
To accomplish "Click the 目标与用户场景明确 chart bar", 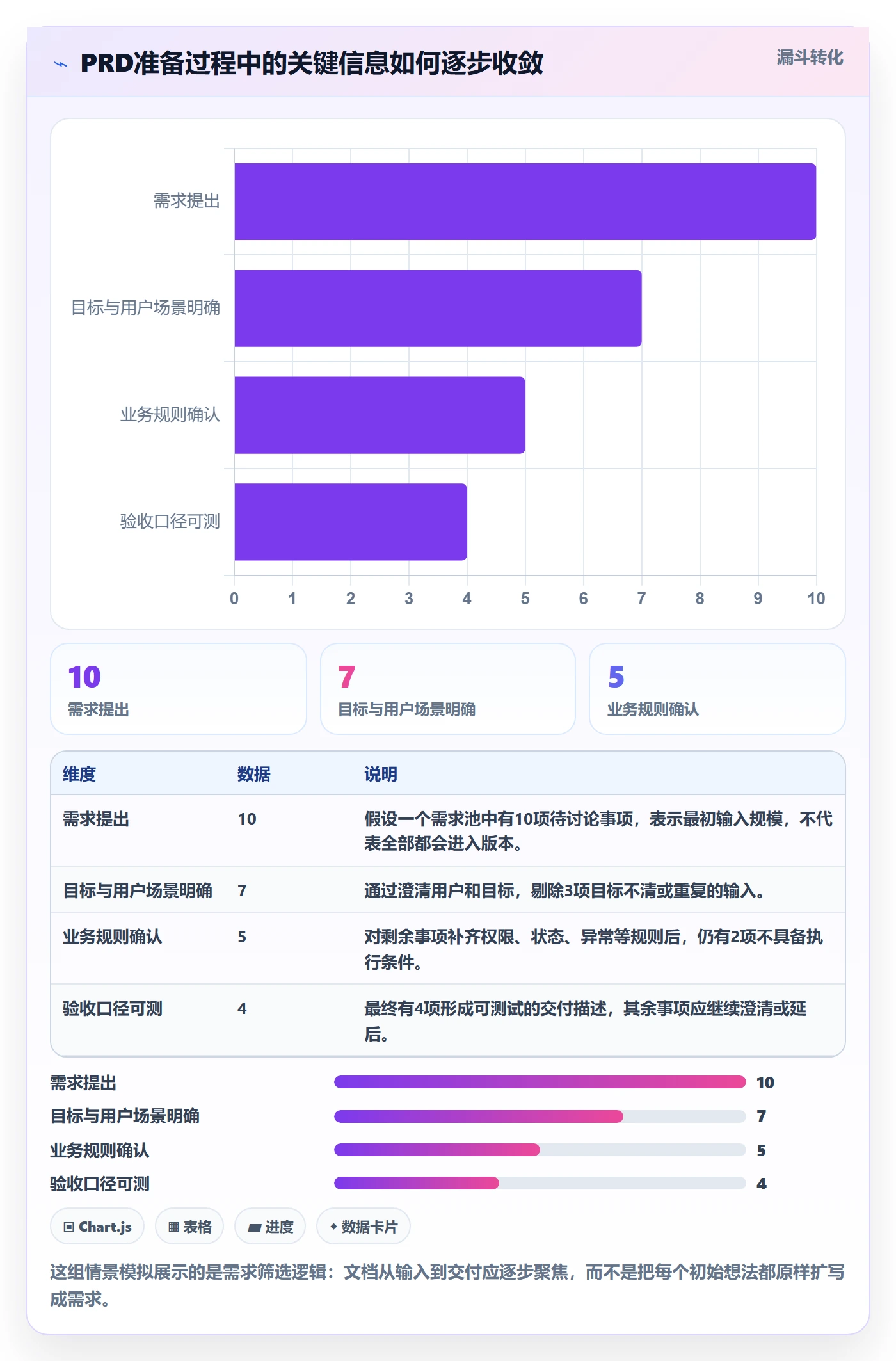I will pos(438,308).
